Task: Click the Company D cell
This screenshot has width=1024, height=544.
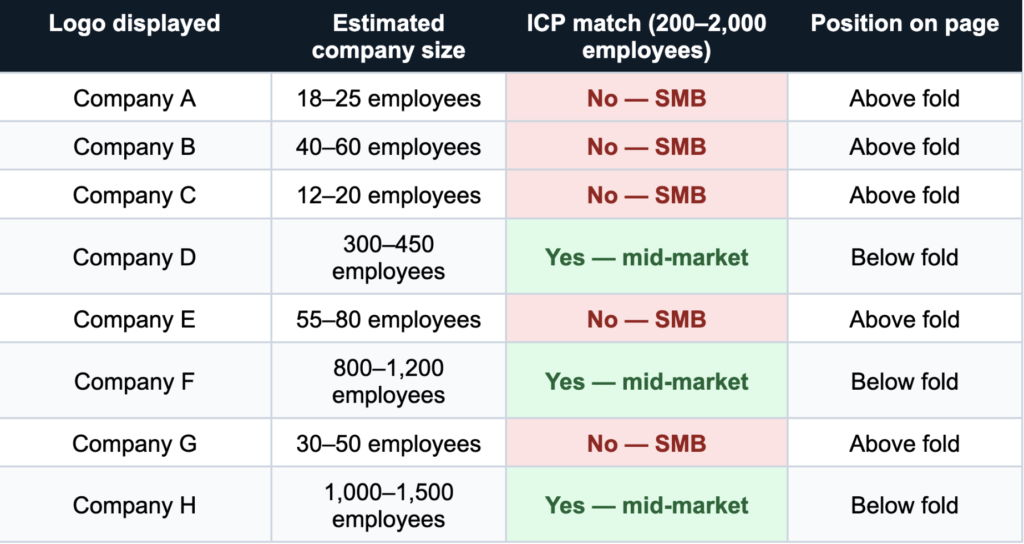Action: 135,257
